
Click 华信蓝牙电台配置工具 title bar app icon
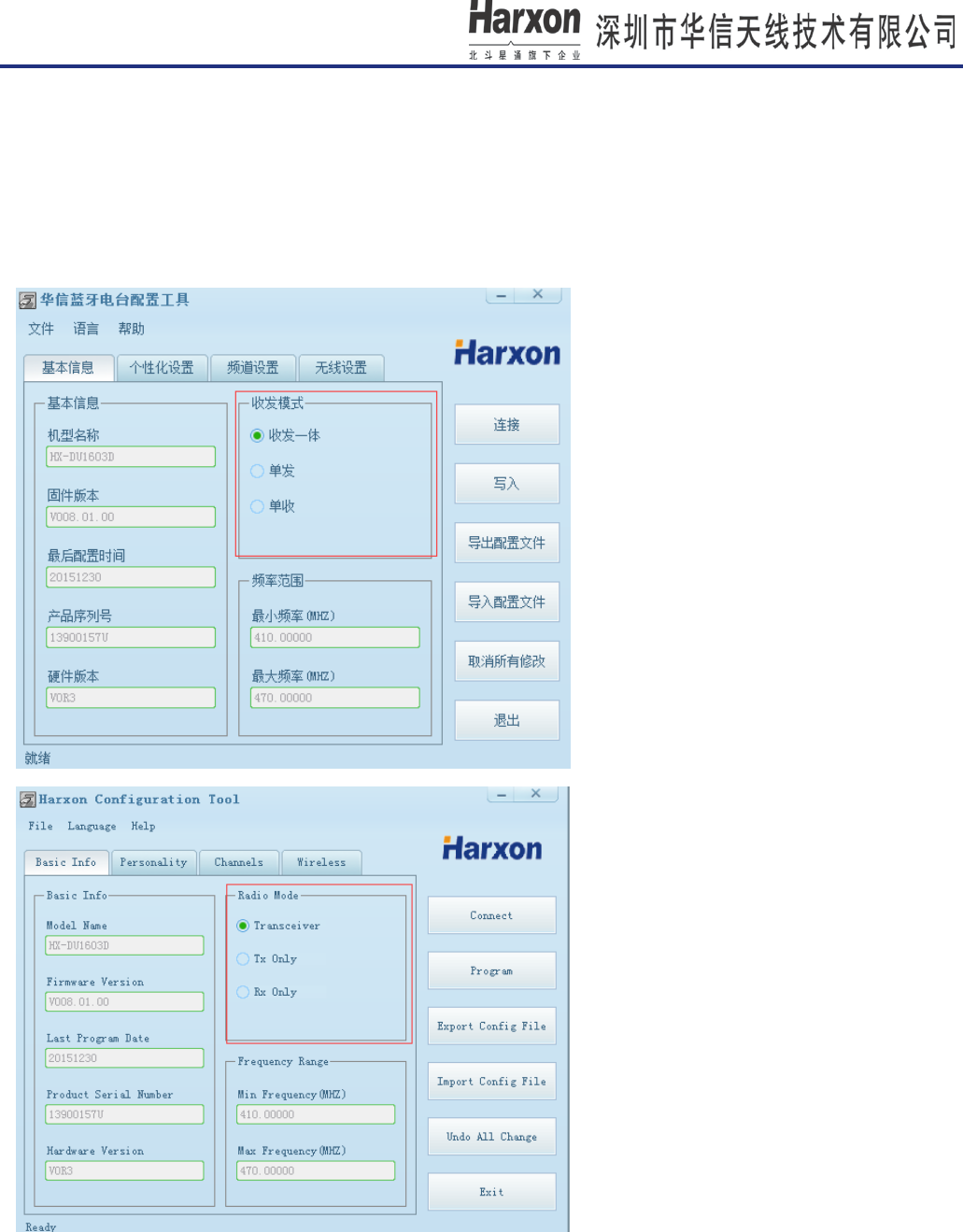pyautogui.click(x=28, y=301)
